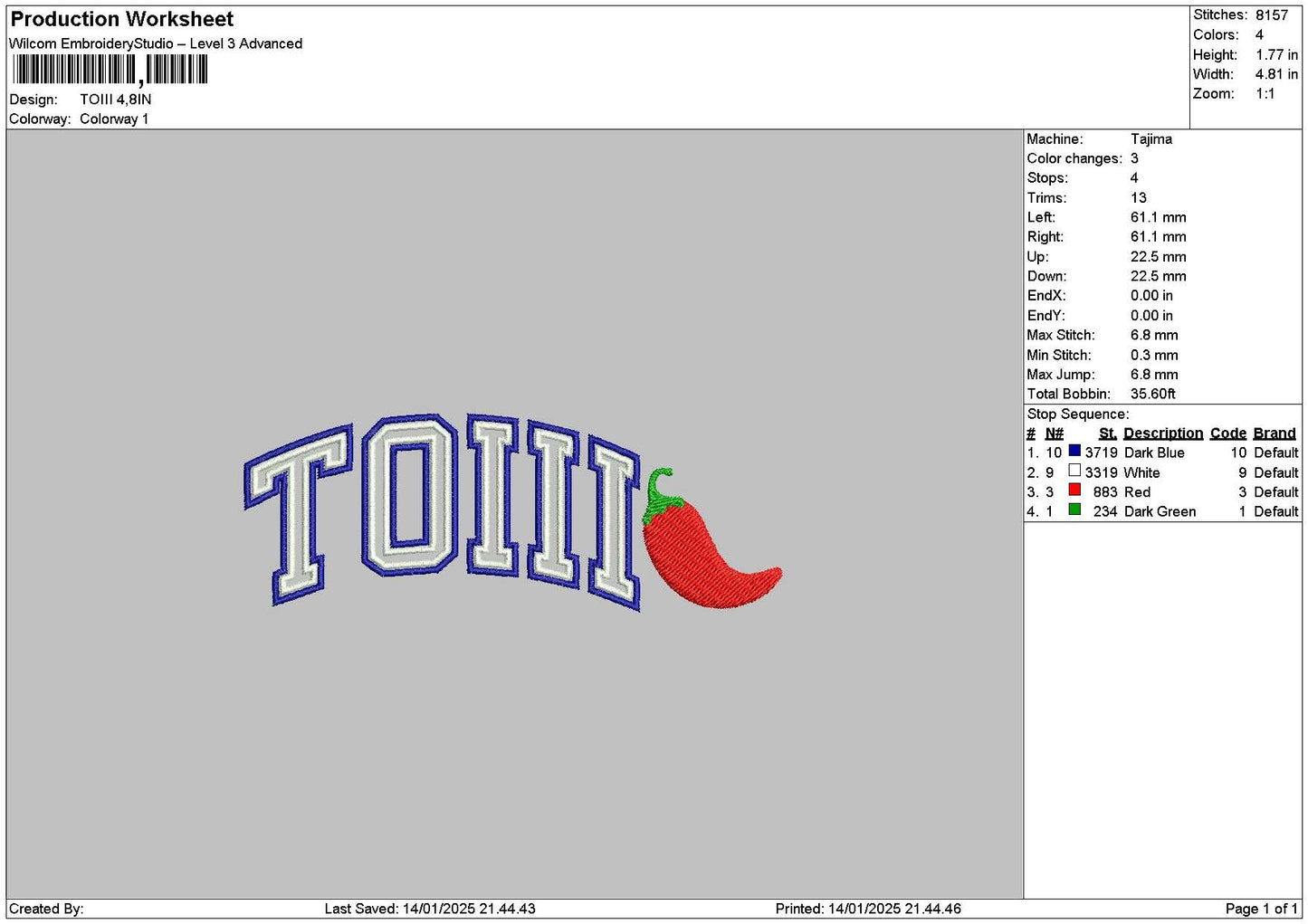
Task: Click 'Wilcom EmbroideryStudio – Level 3 Advanced' text
Action: coord(156,43)
